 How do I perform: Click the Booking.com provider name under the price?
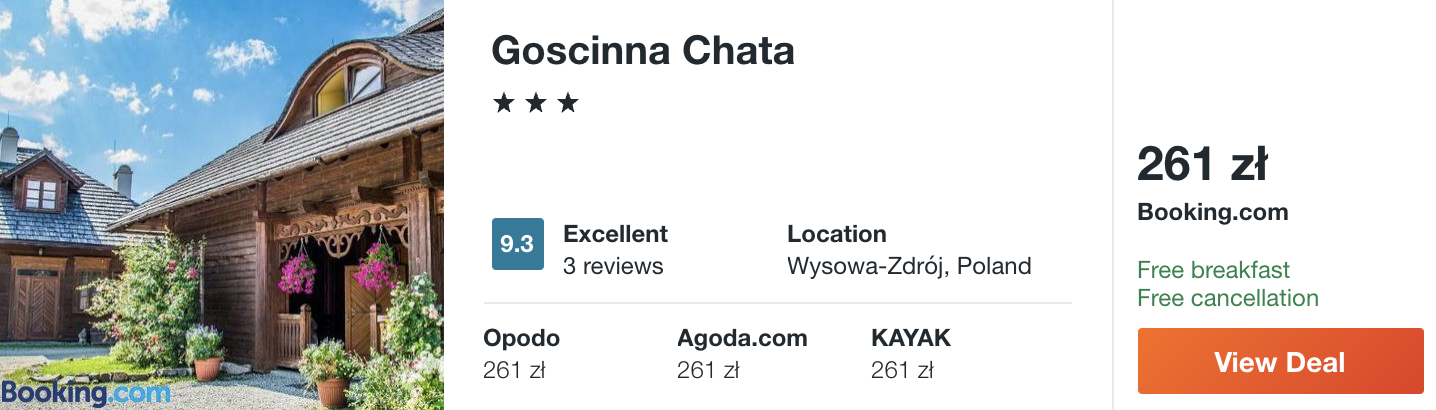click(x=1213, y=212)
